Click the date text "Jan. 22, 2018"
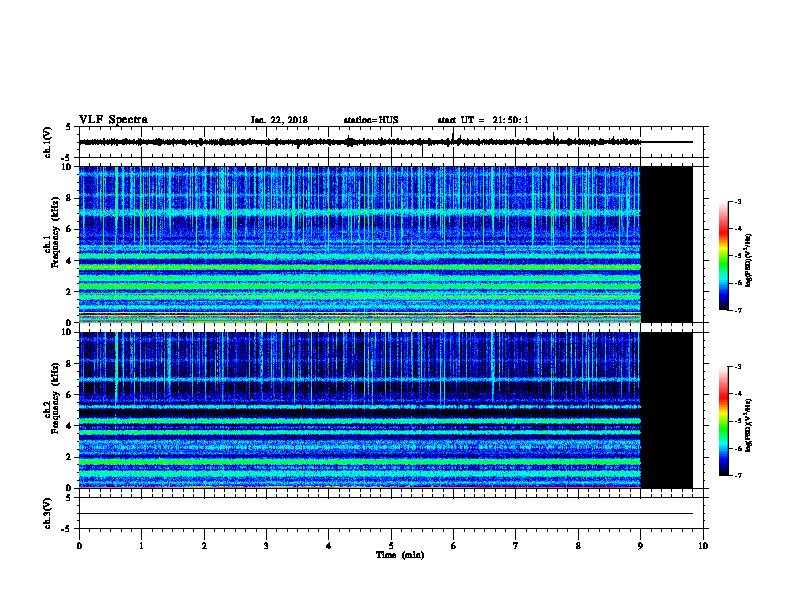Image resolution: width=792 pixels, height=612 pixels. coord(279,120)
